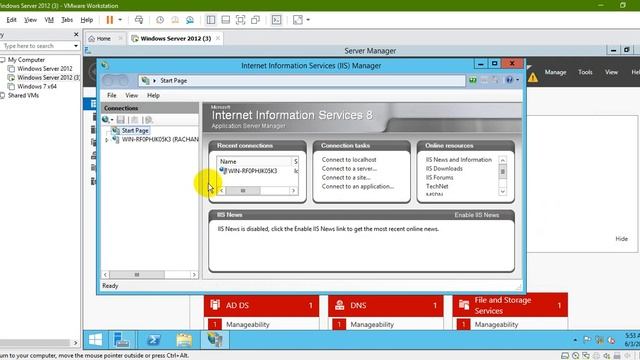640x360 pixels.
Task: Expand the WIN-RF0PHJK05K3 server node arrow
Action: coord(107,140)
